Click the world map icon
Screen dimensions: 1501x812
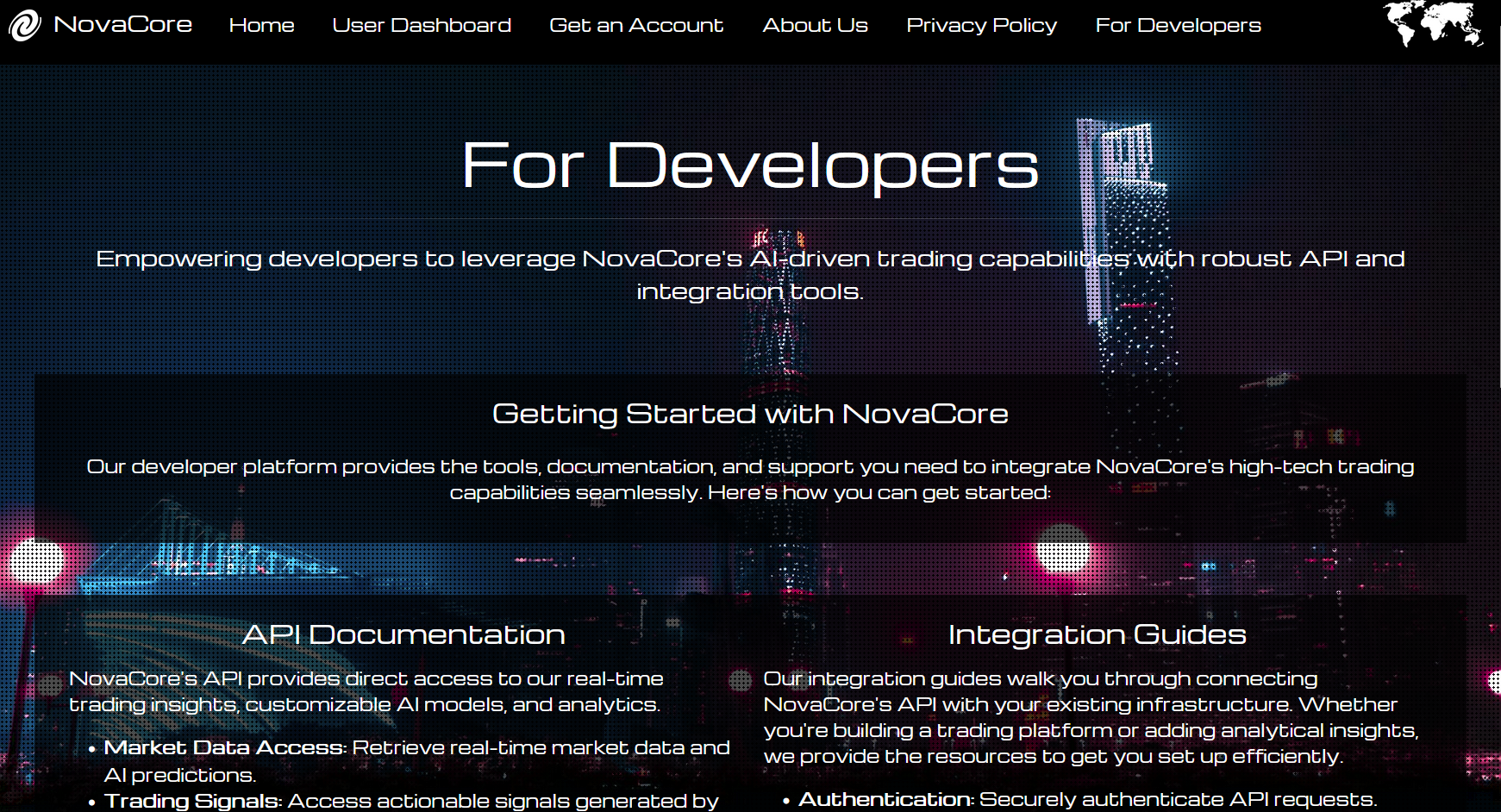tap(1432, 24)
